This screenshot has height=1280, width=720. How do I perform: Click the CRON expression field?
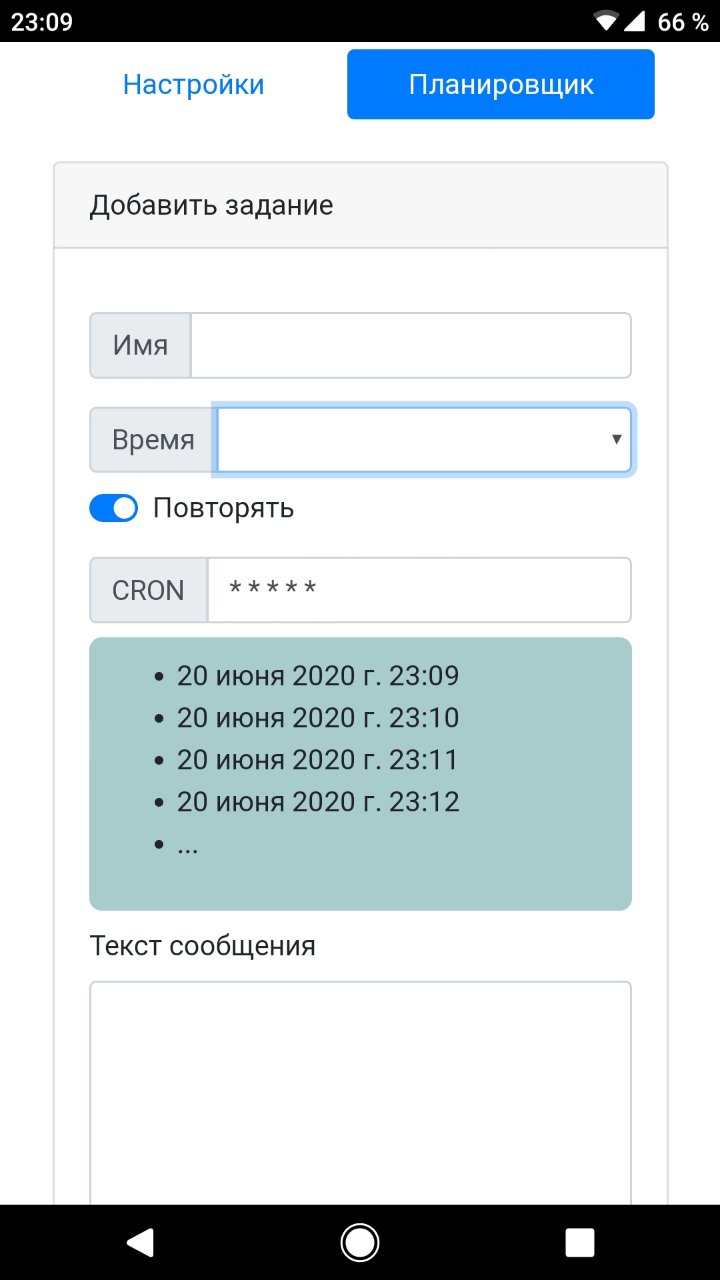tap(418, 590)
